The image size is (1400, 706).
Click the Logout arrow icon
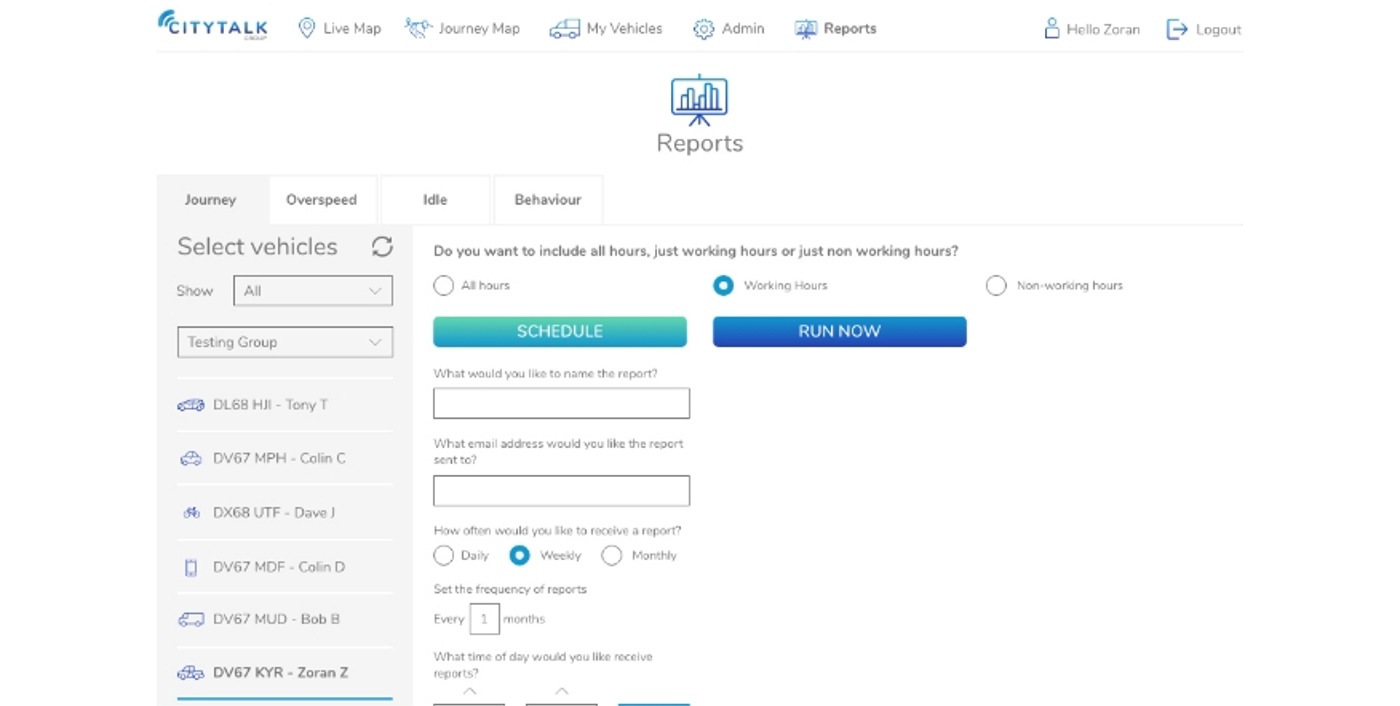[1177, 29]
